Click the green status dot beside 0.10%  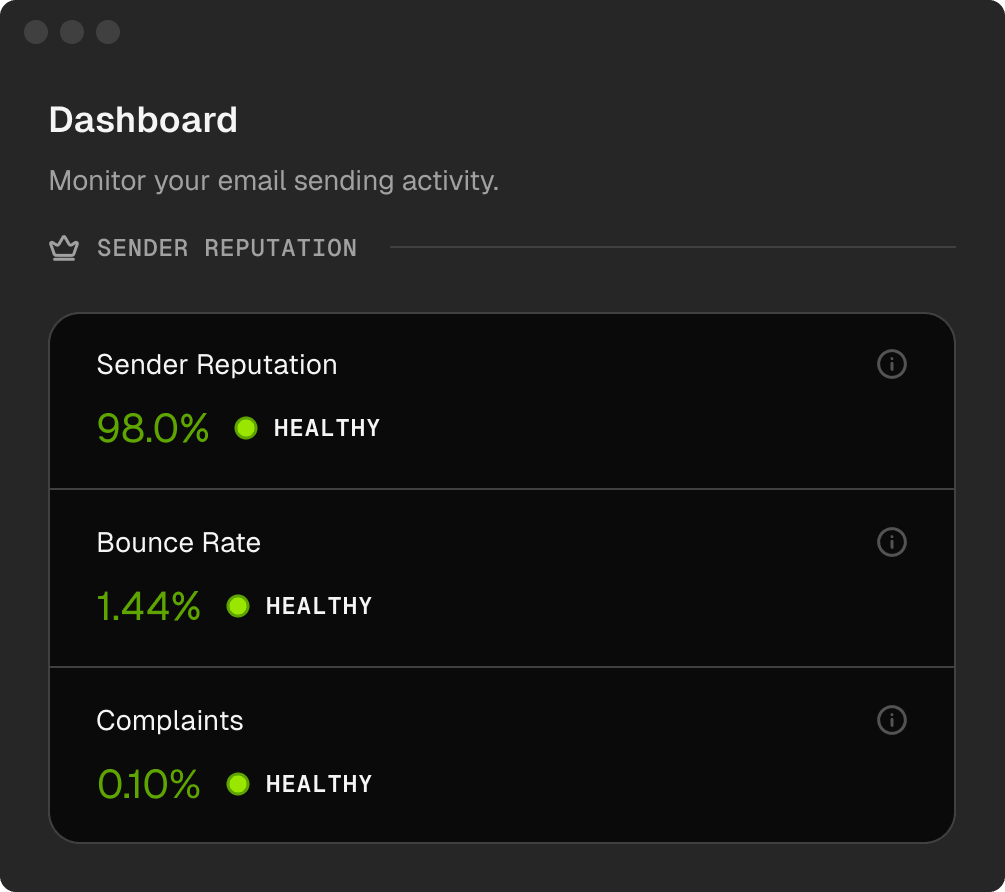238,784
